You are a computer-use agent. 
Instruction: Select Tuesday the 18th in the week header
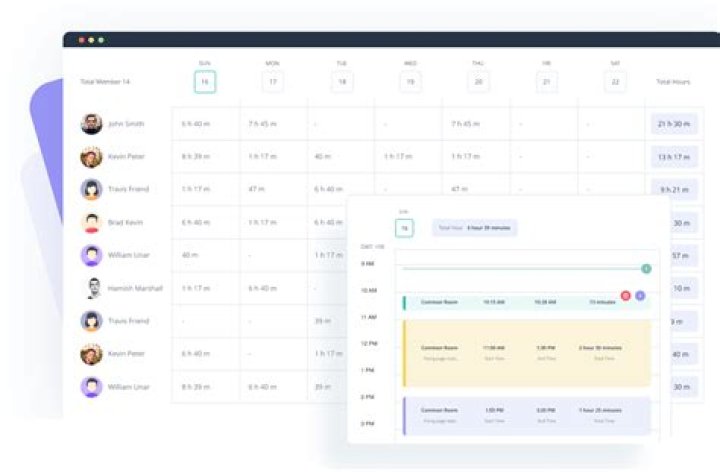[342, 82]
